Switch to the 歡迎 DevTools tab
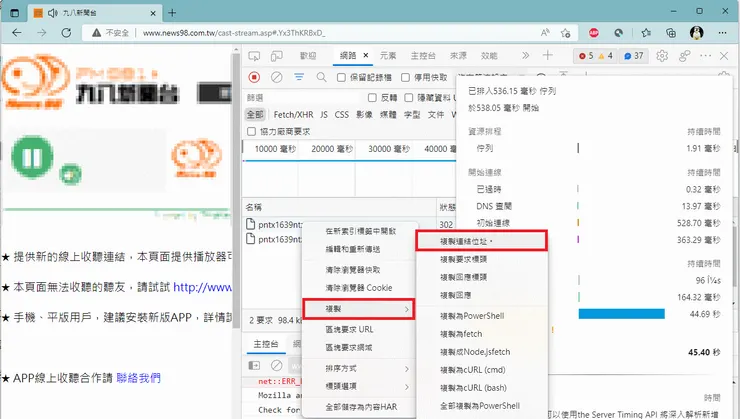Screen dimensions: 740x419 [308, 56]
